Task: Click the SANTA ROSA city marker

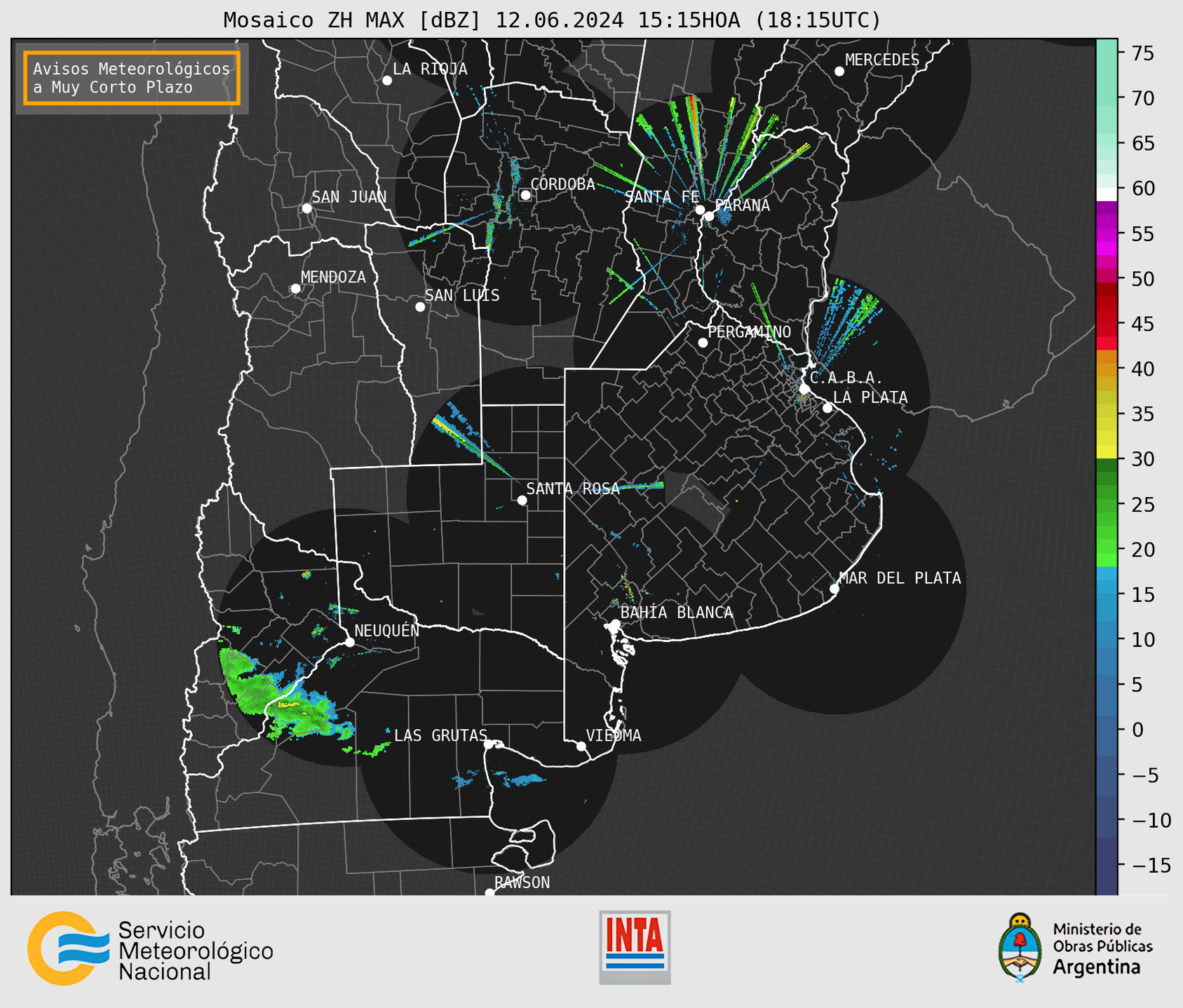Action: point(522,500)
